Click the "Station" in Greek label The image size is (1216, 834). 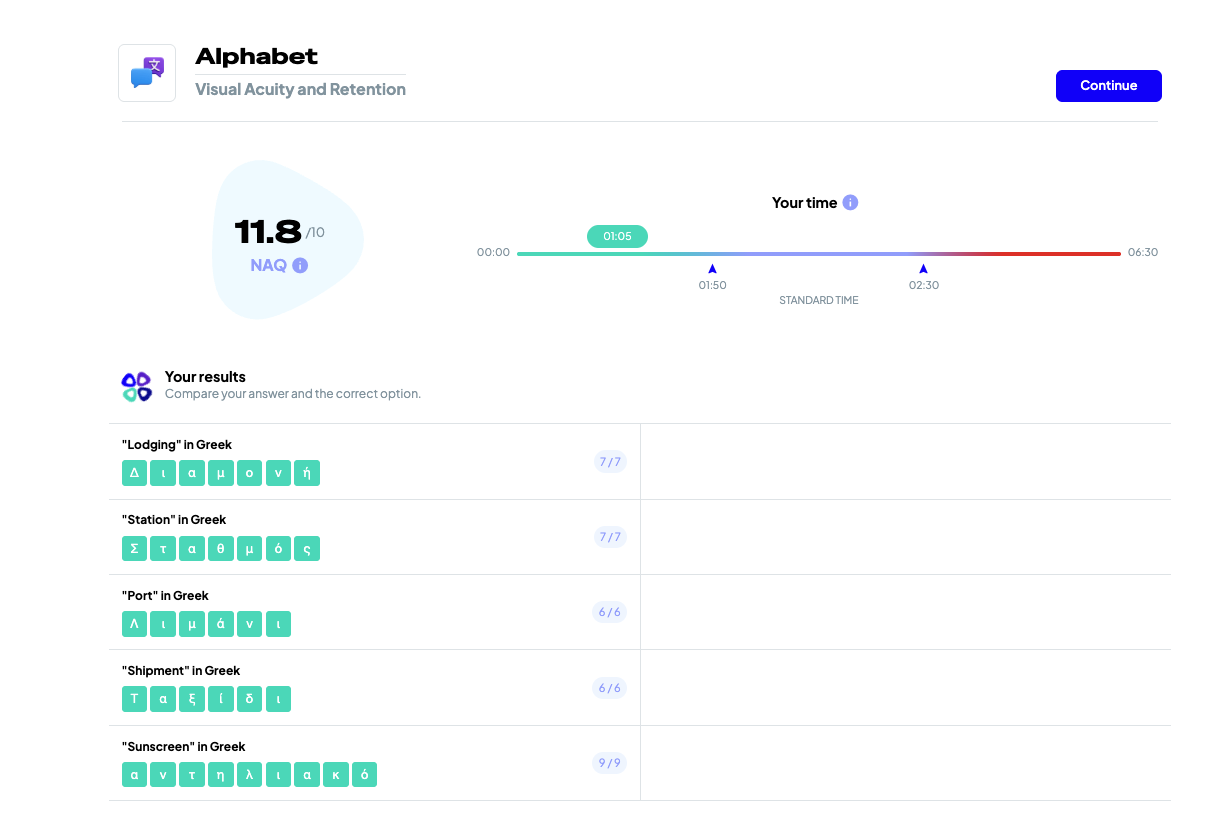coord(174,520)
